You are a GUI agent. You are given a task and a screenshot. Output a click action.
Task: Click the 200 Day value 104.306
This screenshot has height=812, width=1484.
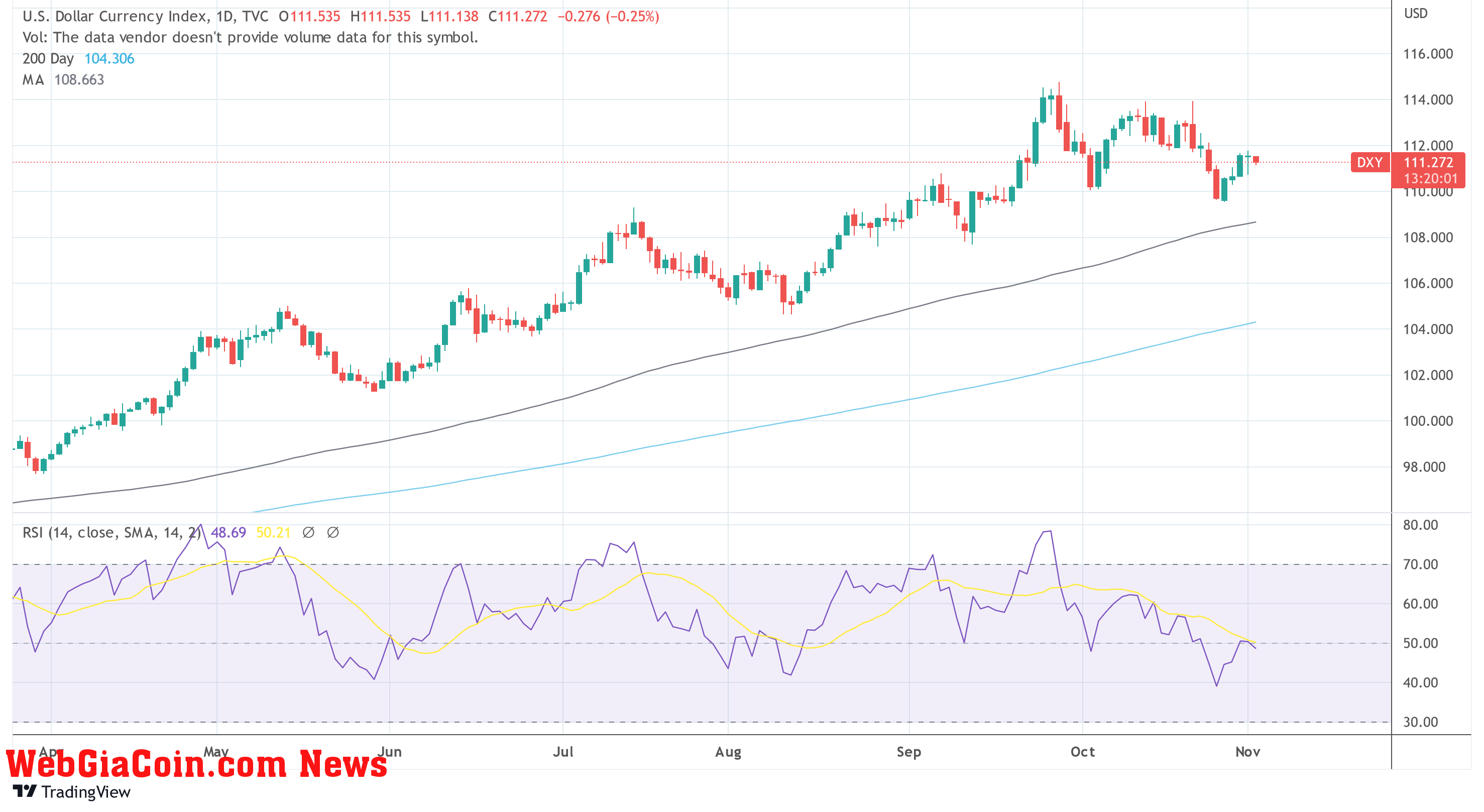[x=109, y=59]
